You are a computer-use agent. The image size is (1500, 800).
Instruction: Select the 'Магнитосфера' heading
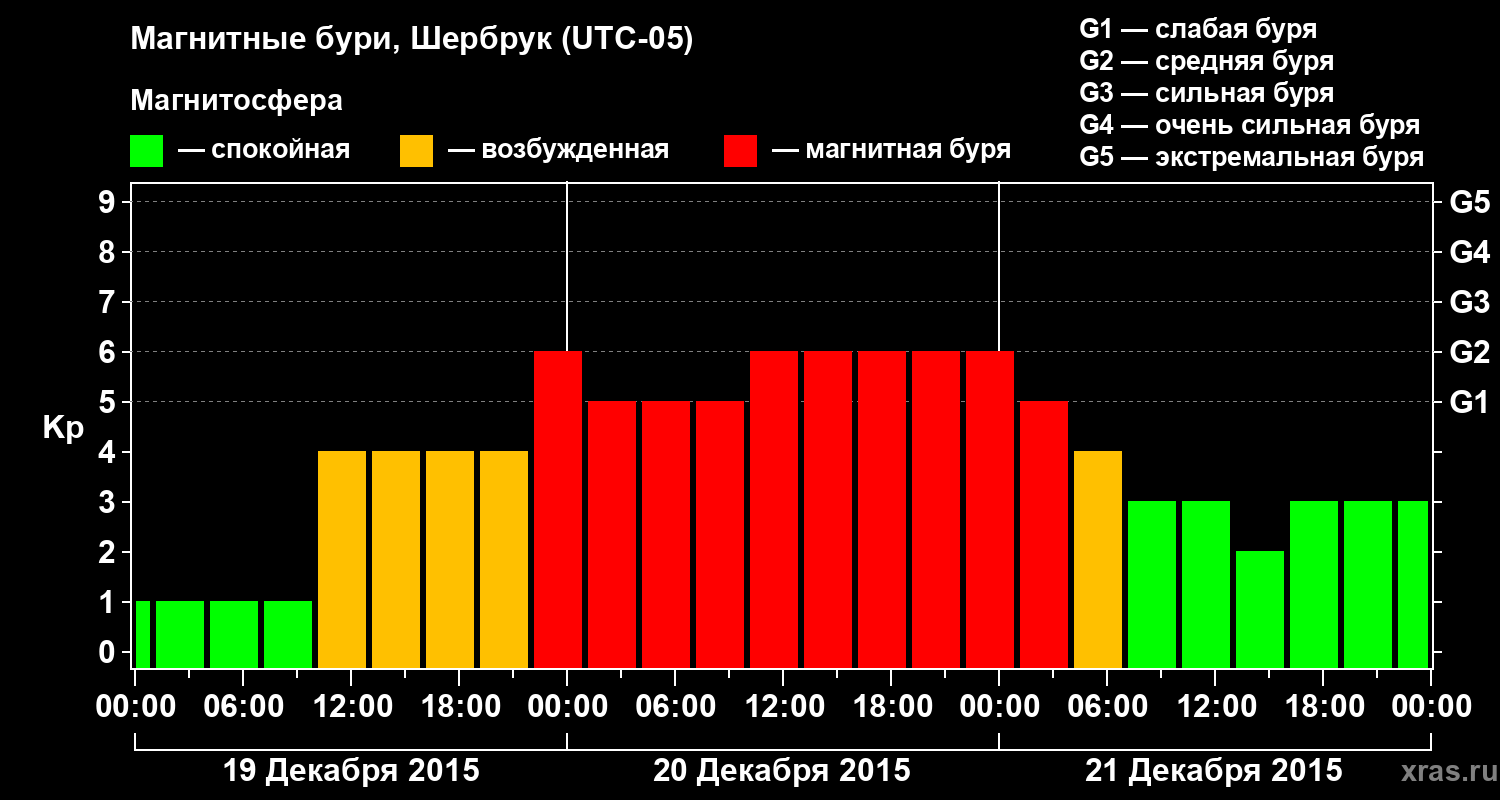(236, 101)
